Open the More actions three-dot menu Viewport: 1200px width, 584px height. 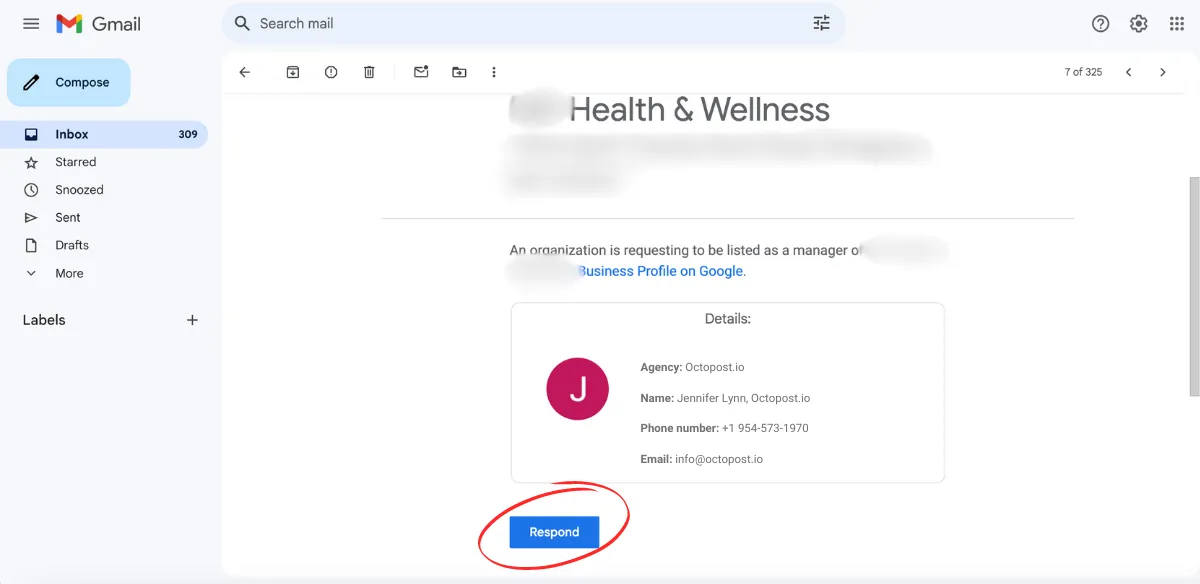pyautogui.click(x=494, y=72)
